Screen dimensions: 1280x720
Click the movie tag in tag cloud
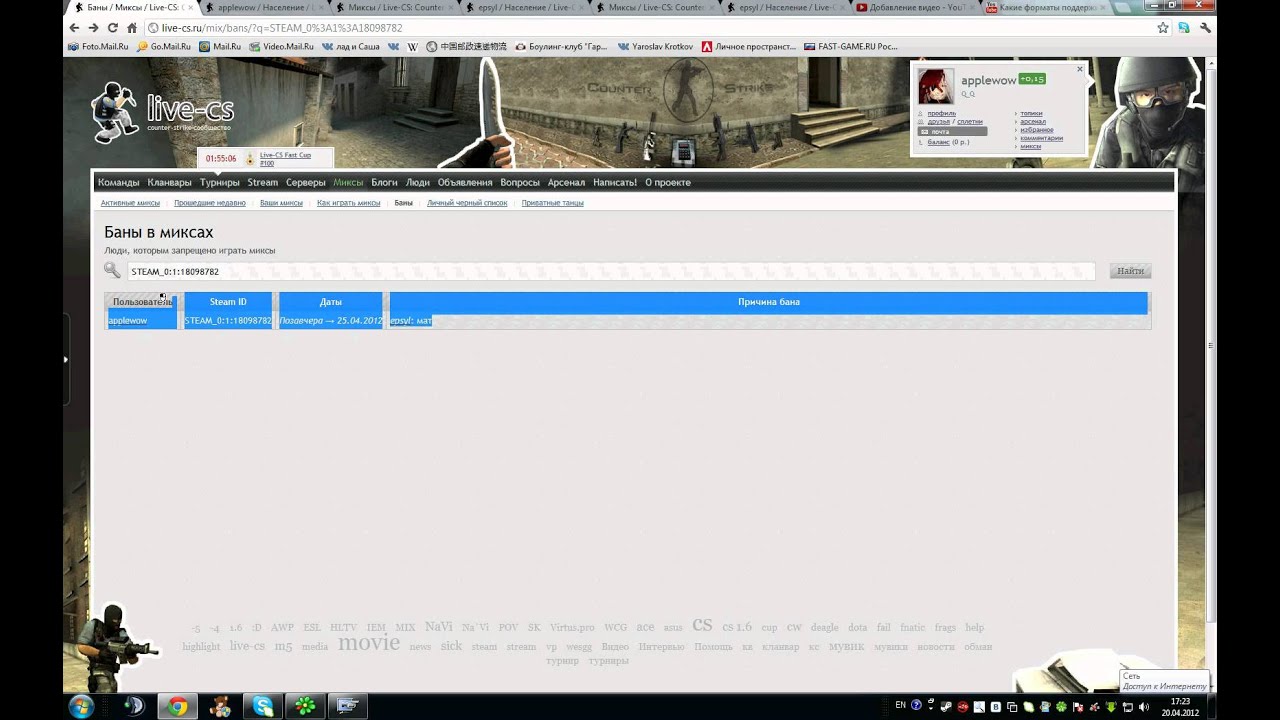[369, 644]
